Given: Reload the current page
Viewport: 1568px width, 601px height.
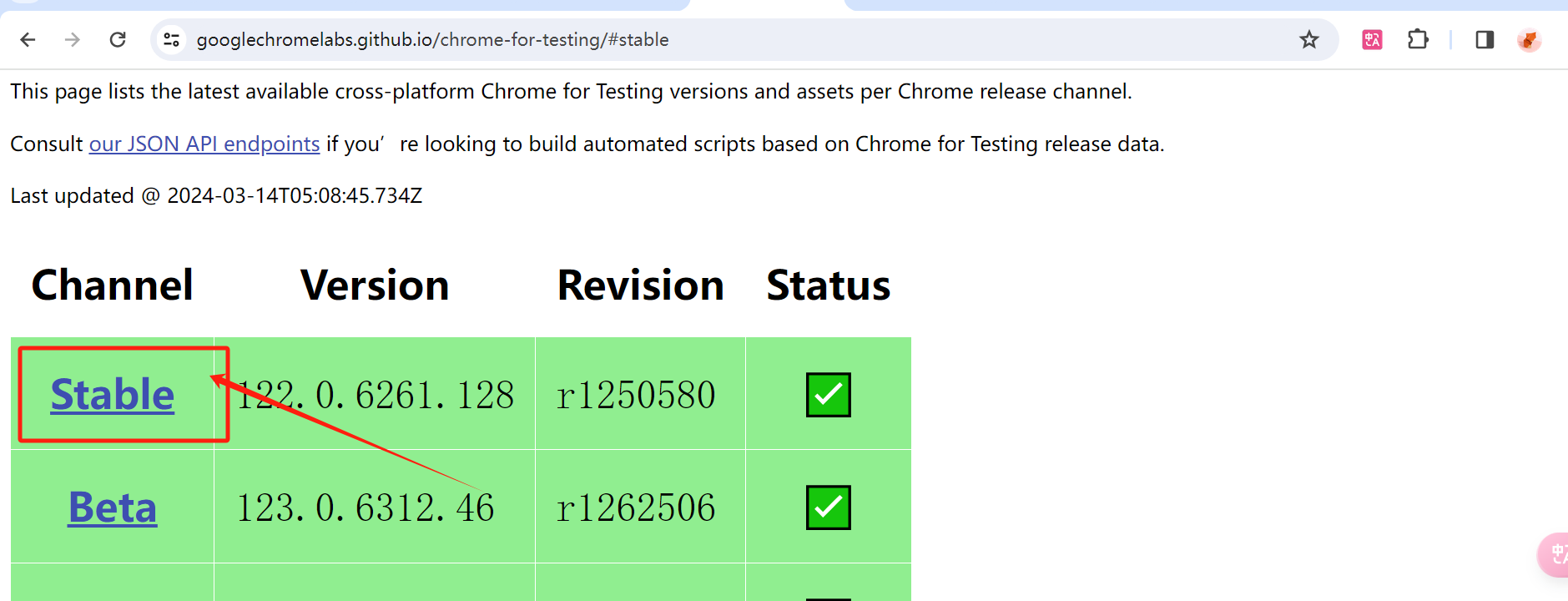Looking at the screenshot, I should pyautogui.click(x=118, y=39).
